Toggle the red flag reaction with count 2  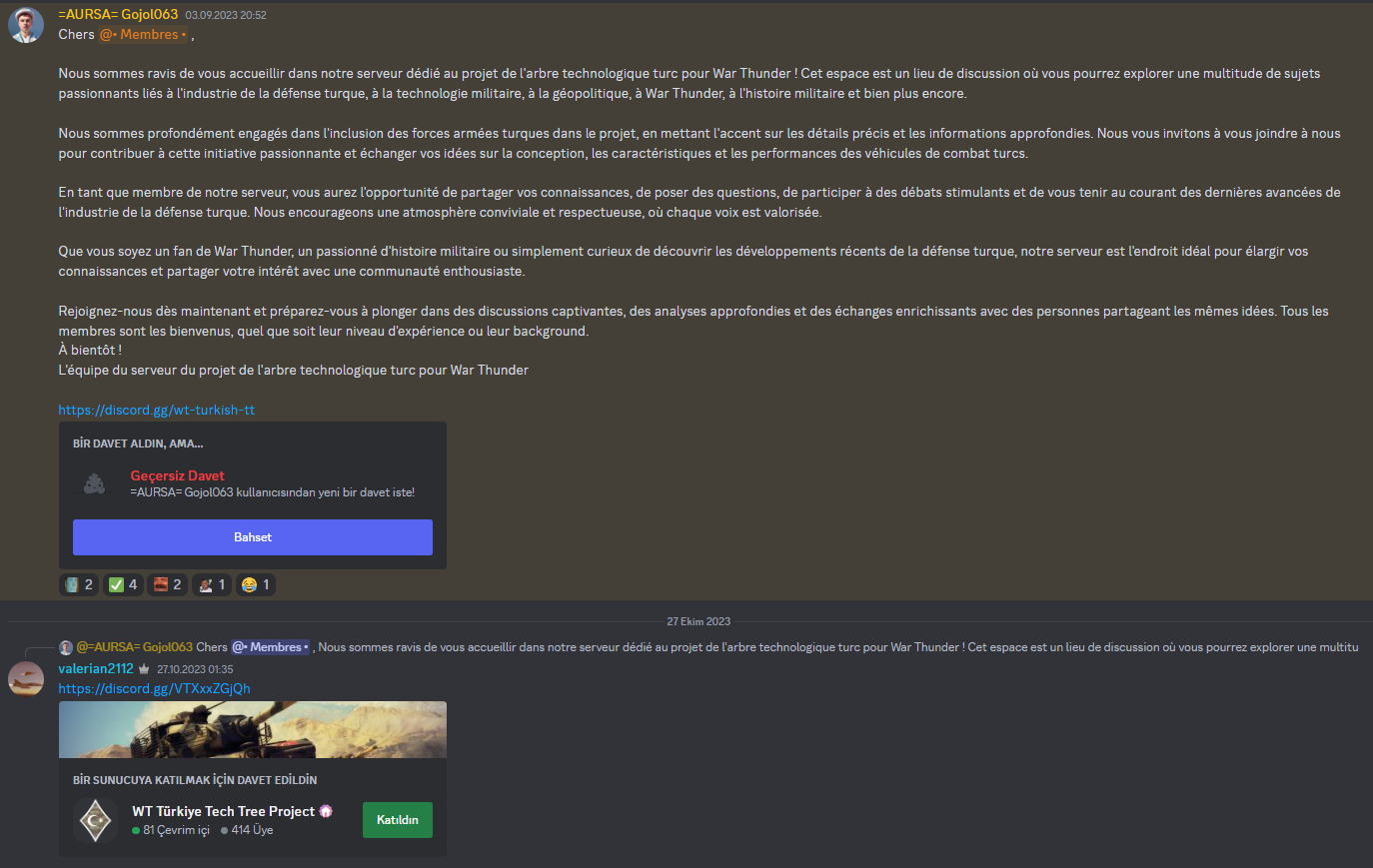167,584
